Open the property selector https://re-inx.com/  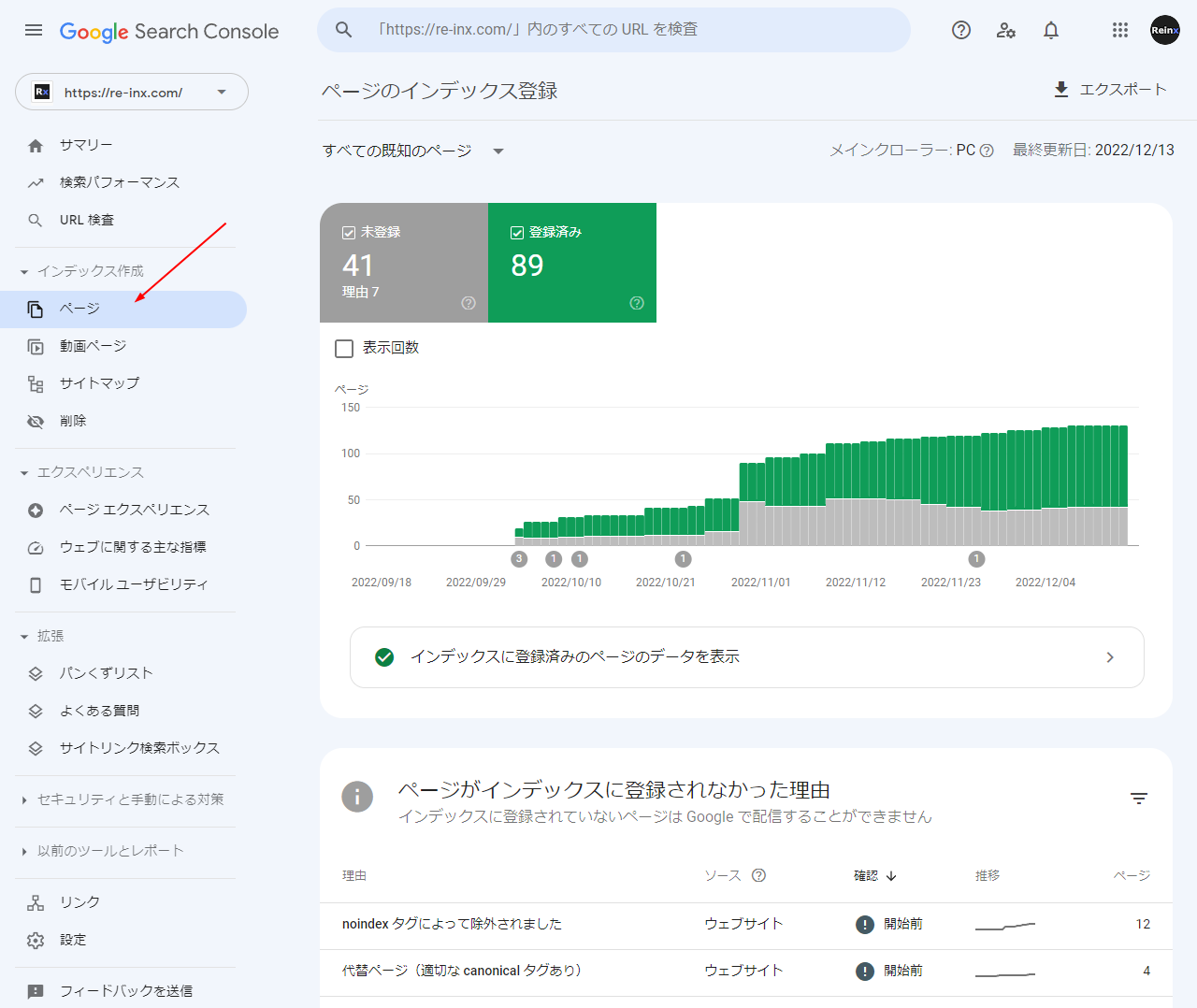(x=132, y=92)
